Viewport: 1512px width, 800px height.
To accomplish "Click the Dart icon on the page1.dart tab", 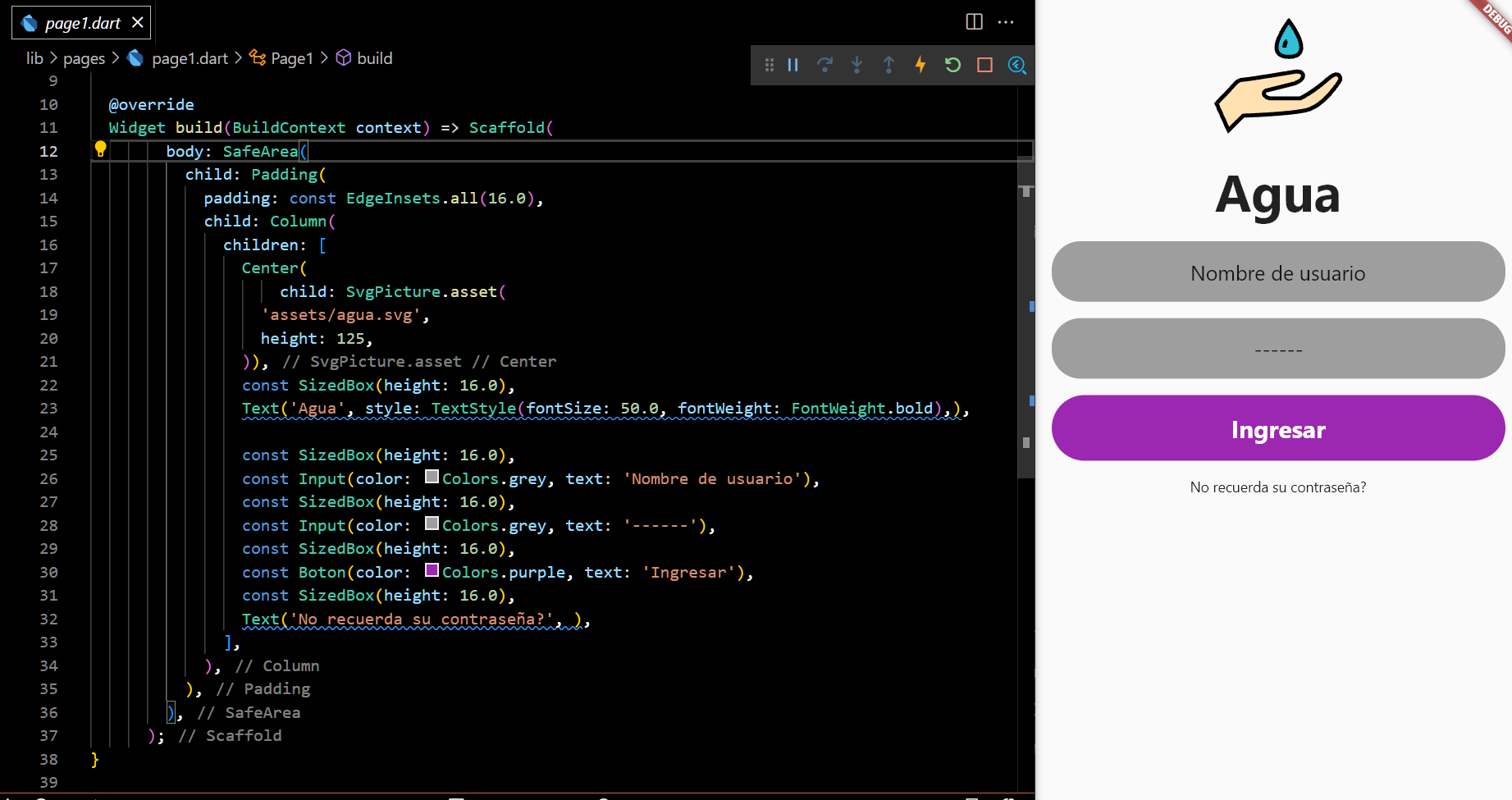I will [x=29, y=23].
